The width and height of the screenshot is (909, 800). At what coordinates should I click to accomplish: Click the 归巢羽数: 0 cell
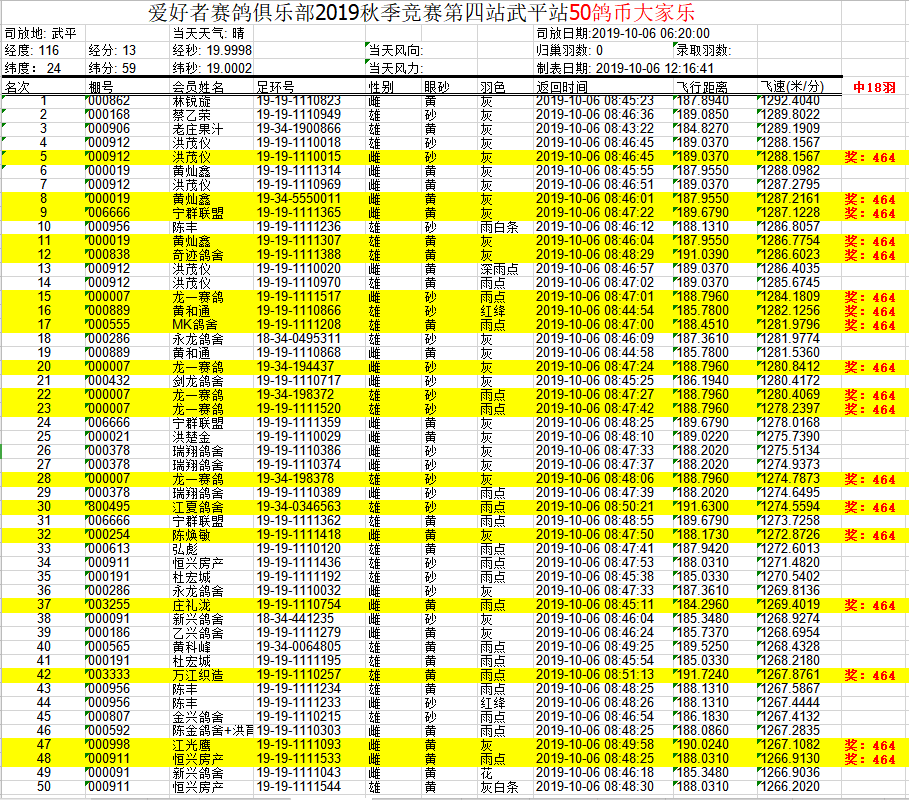pos(569,50)
